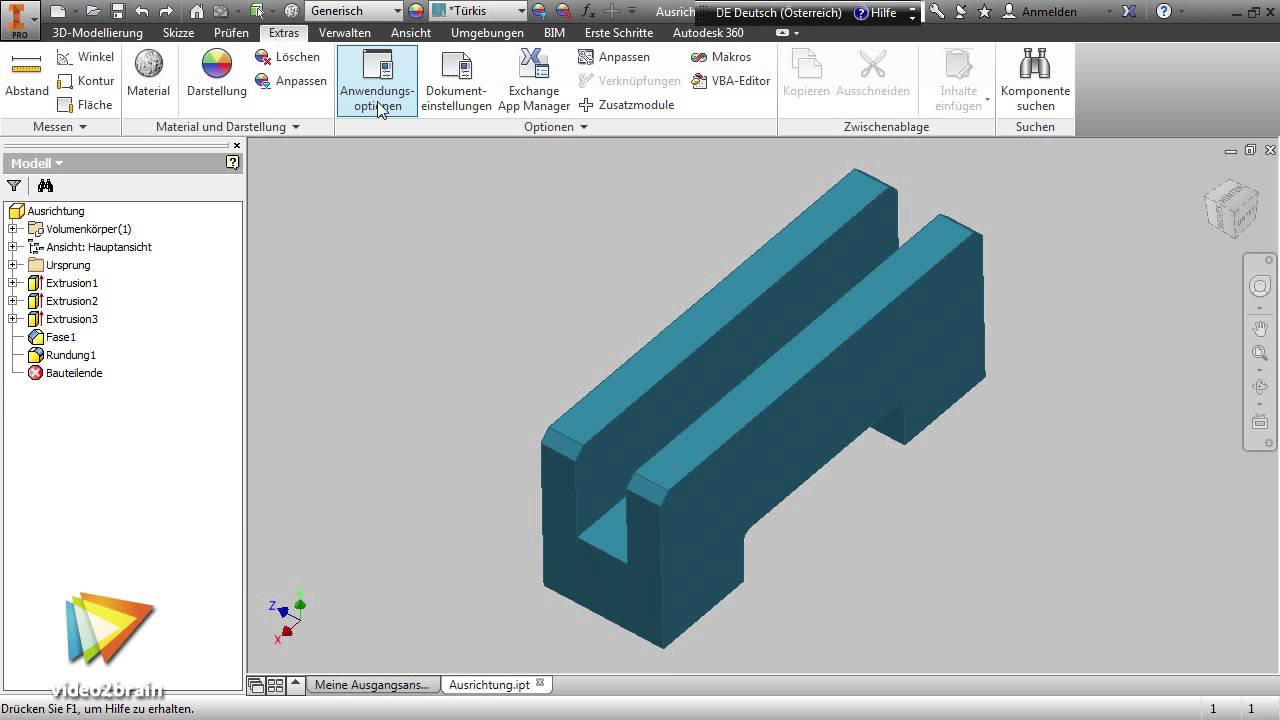
Task: Click the Hilfe button
Action: click(x=876, y=13)
